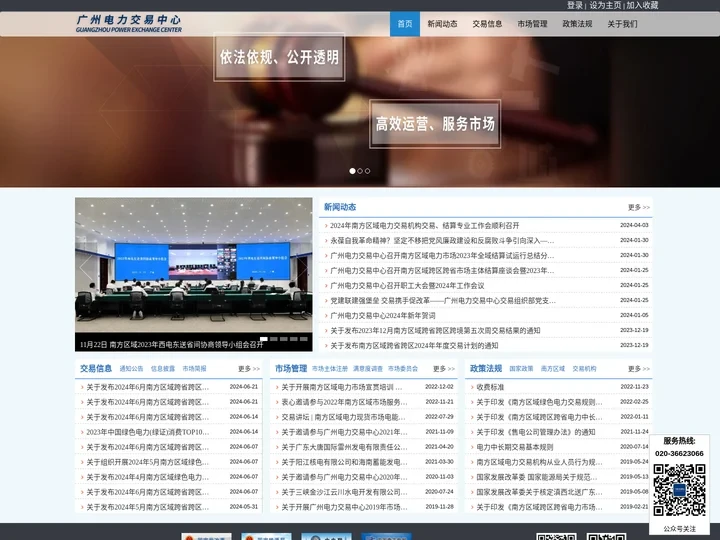
Task: Open 关于组织开展2024年5月南方区域绿色 item
Action: click(x=147, y=462)
